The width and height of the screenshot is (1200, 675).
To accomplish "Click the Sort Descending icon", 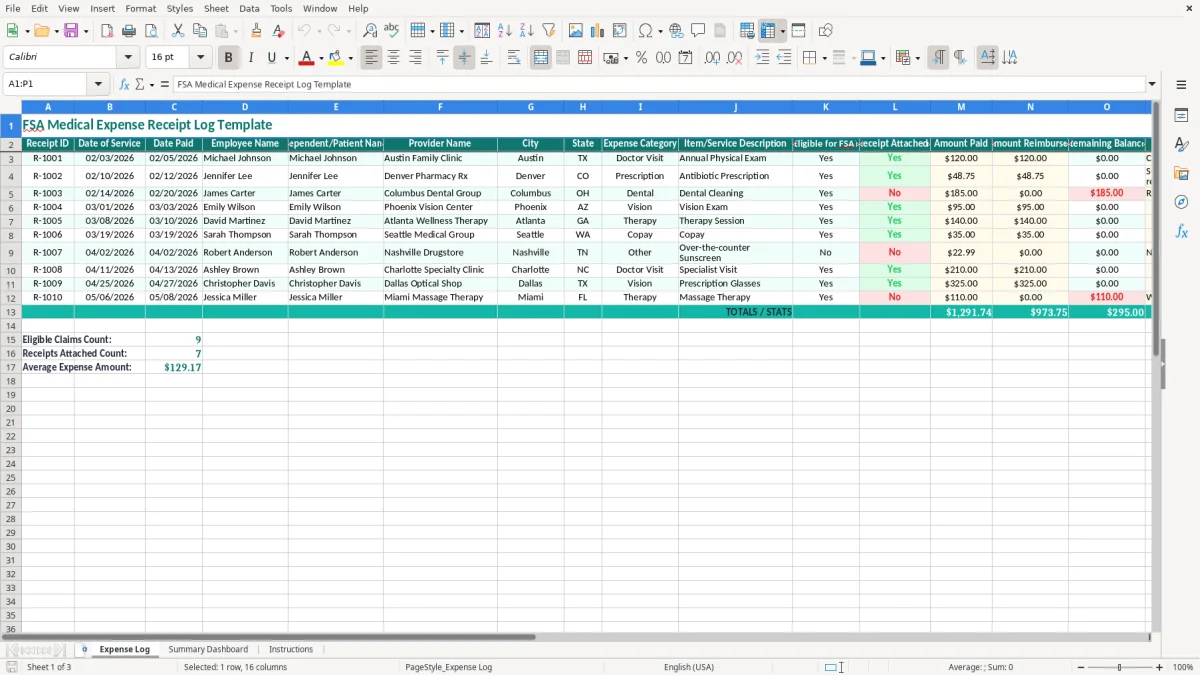I will tap(527, 31).
